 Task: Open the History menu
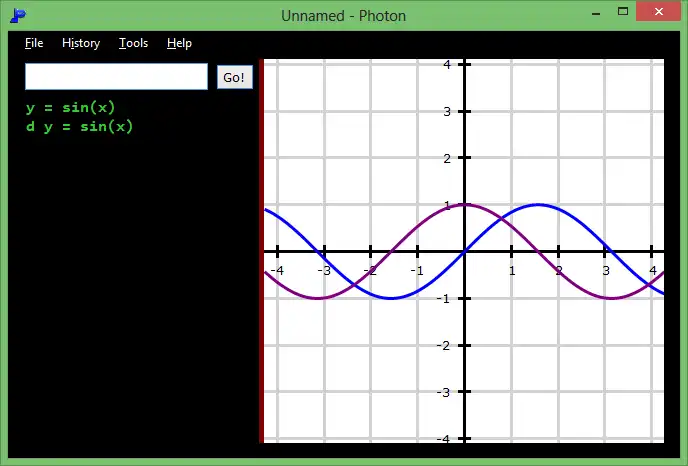click(81, 43)
